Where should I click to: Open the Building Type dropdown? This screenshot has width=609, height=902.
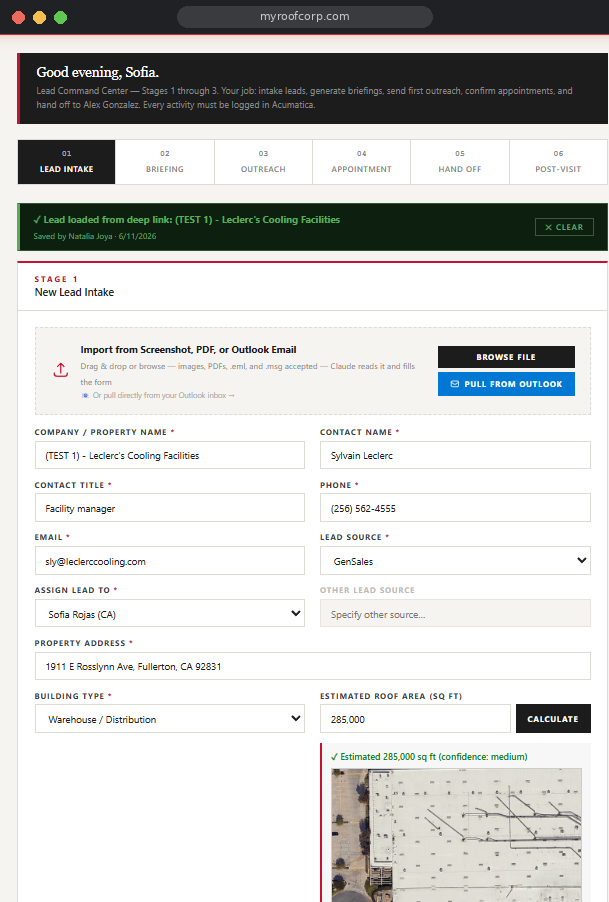coord(170,719)
